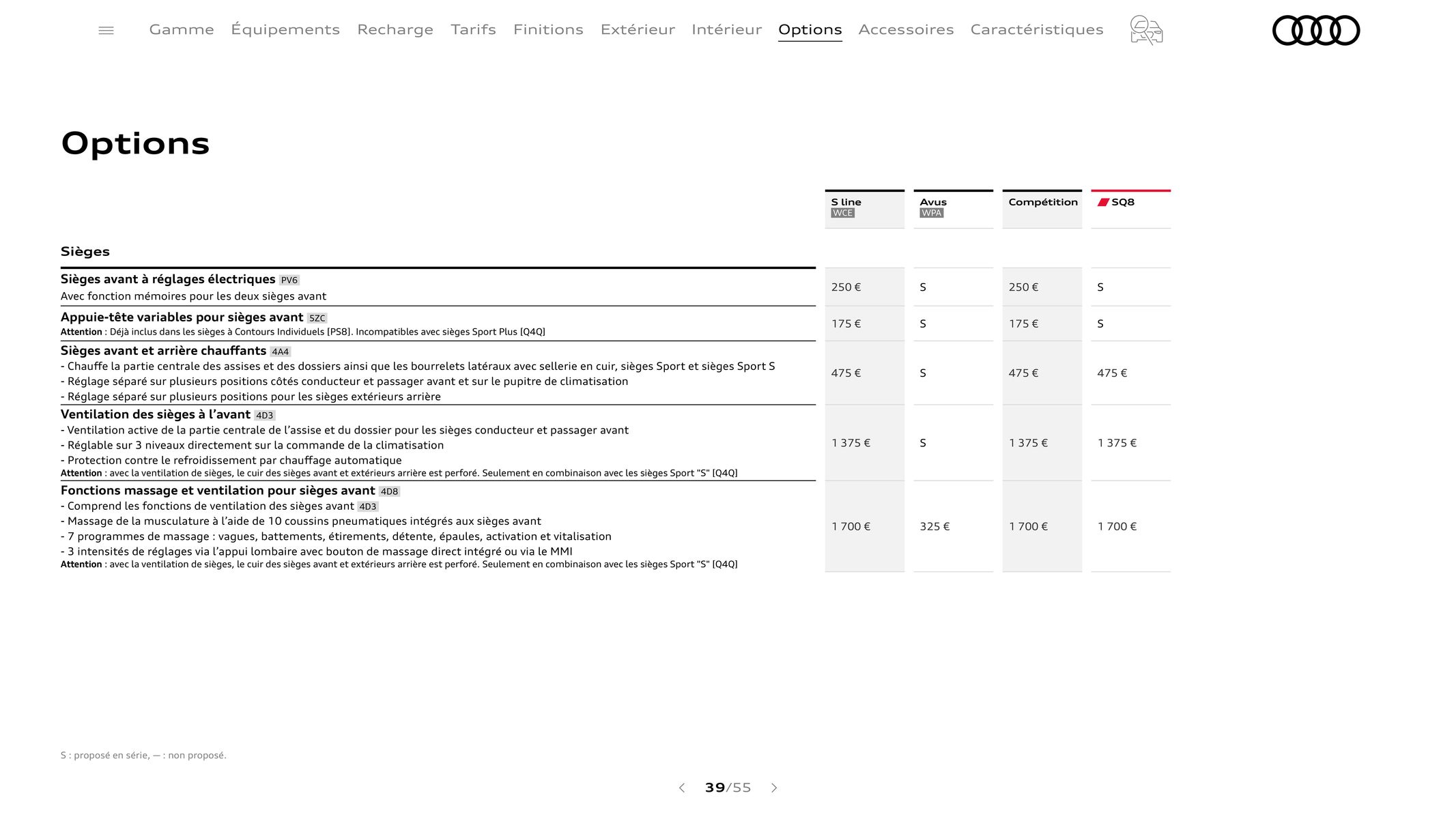Go to next page arrow

774,788
